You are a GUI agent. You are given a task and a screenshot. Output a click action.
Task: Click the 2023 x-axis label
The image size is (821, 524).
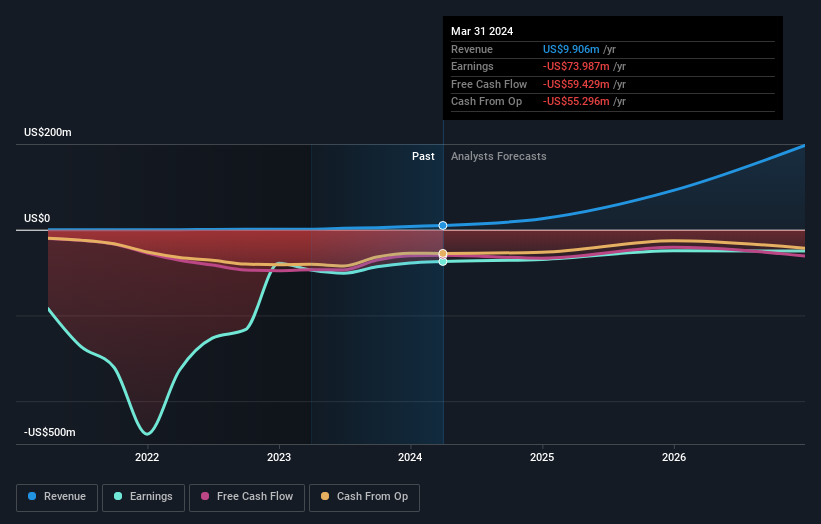click(x=279, y=457)
